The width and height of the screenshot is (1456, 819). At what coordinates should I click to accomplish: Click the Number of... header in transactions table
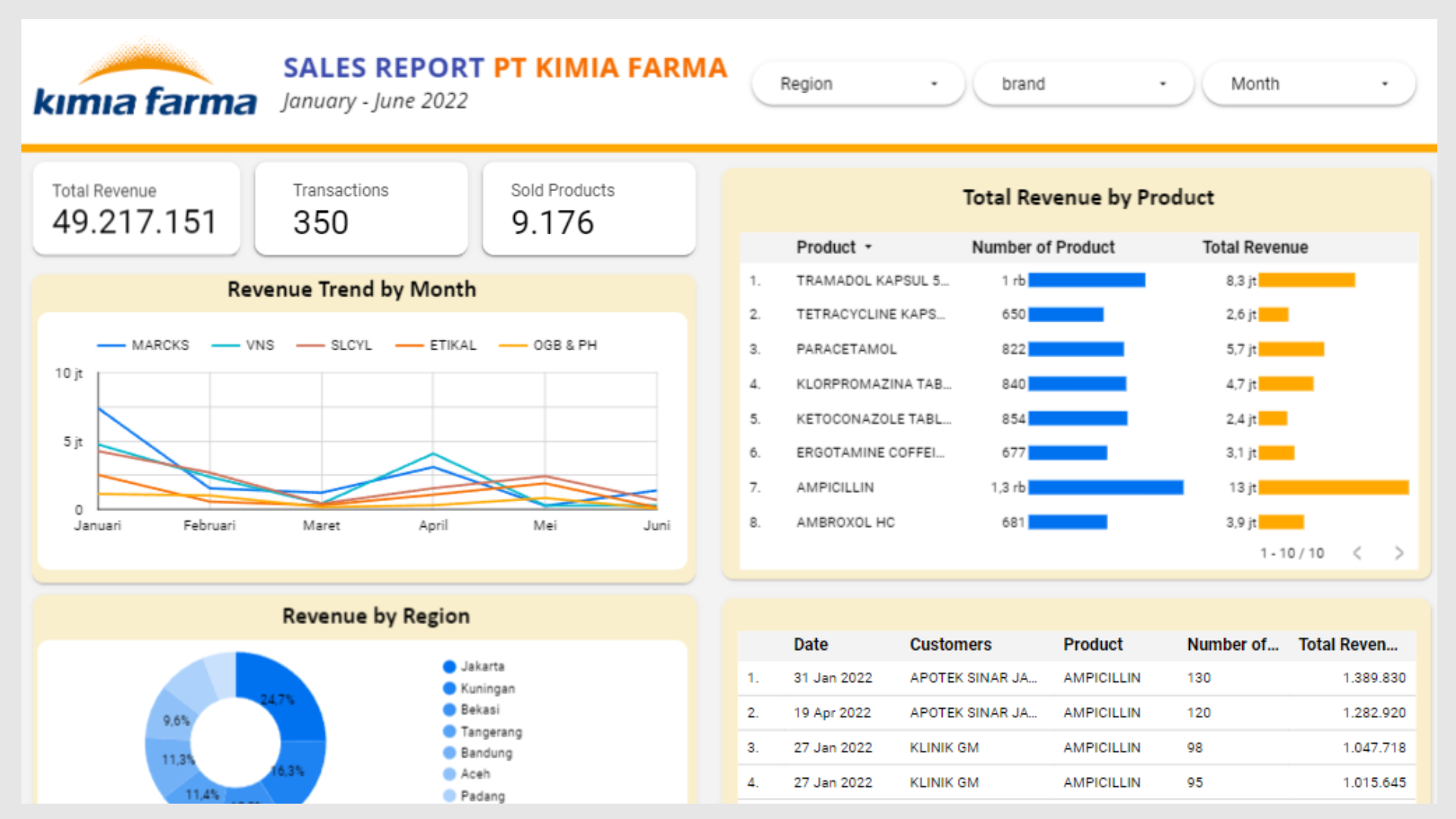point(1232,645)
